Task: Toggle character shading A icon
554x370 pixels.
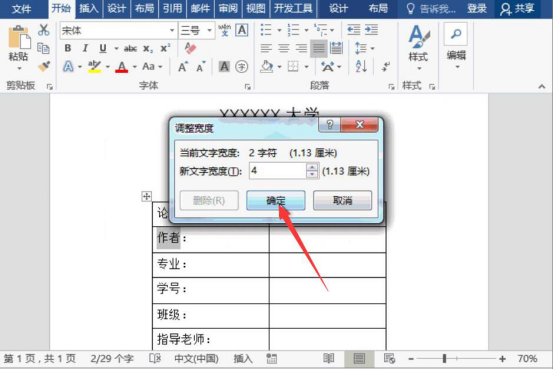Action: click(x=224, y=66)
